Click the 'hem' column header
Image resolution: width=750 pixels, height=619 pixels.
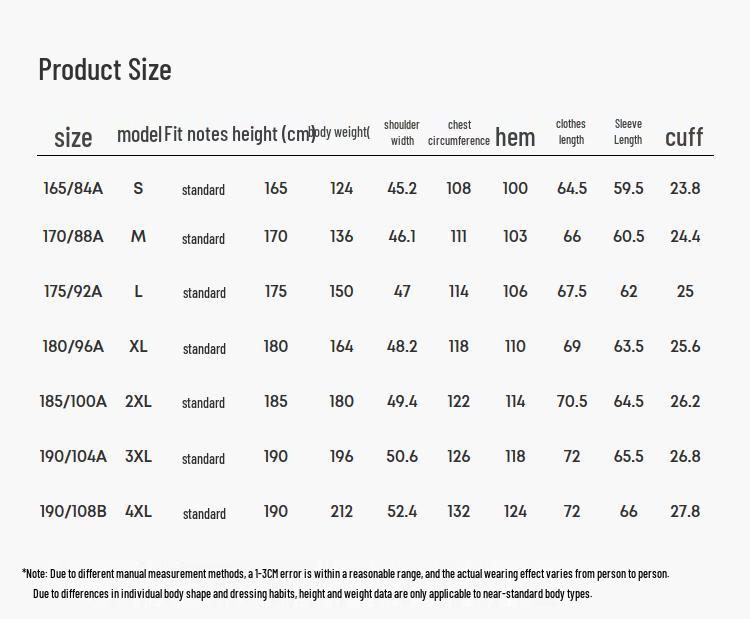coord(515,137)
